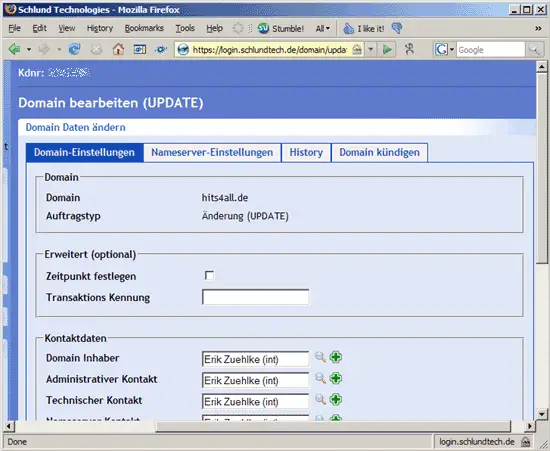Screen dimensions: 550x451
Task: Enable the Zeitpunkt festlegen checkbox
Action: (209, 275)
